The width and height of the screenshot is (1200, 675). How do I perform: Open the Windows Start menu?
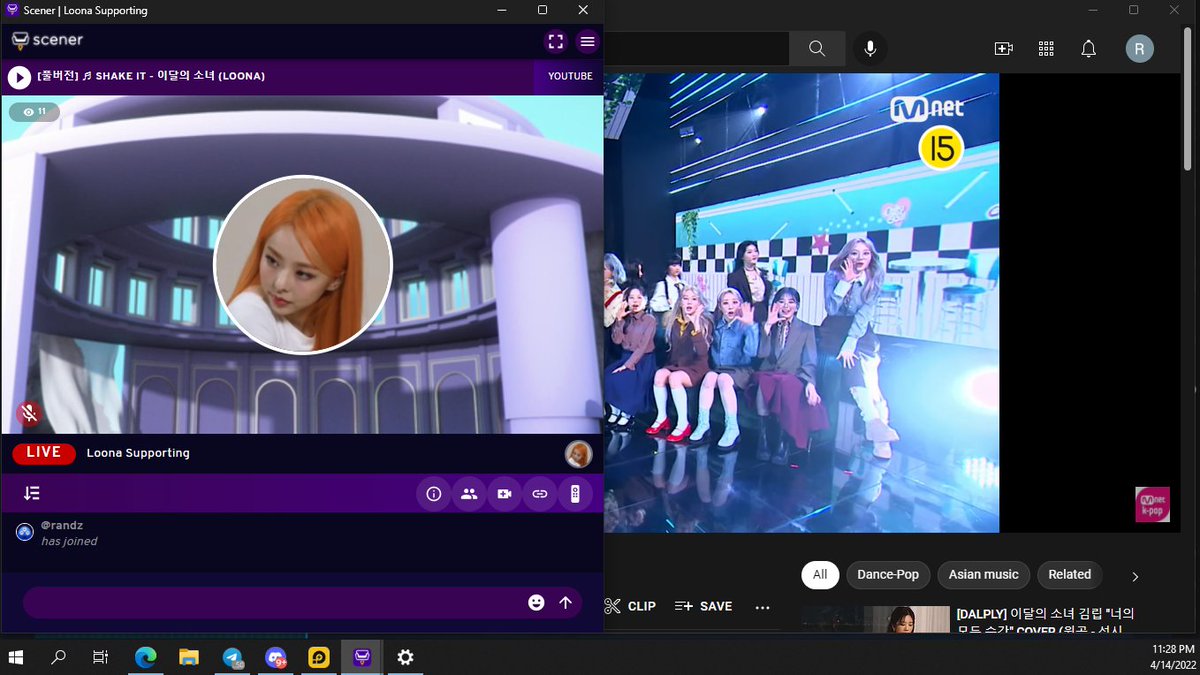click(x=16, y=657)
